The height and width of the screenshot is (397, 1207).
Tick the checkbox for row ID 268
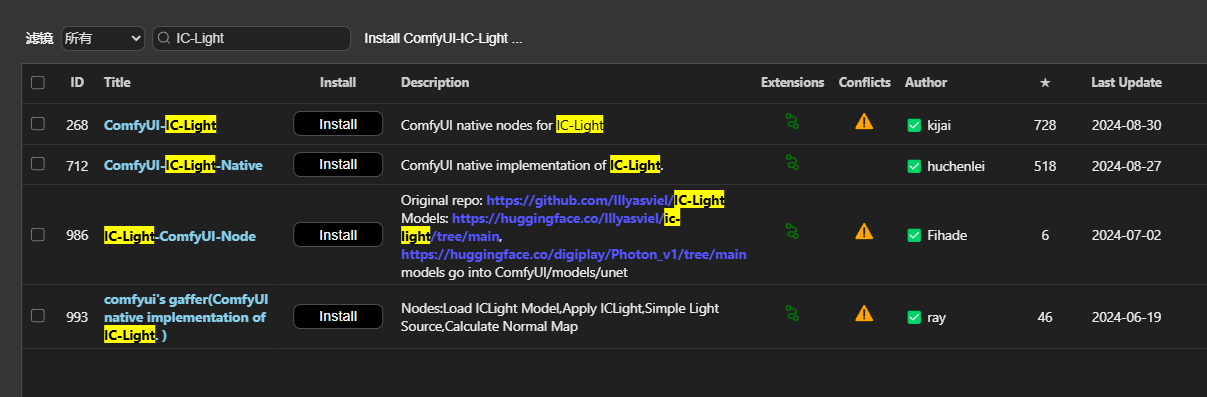coord(38,124)
